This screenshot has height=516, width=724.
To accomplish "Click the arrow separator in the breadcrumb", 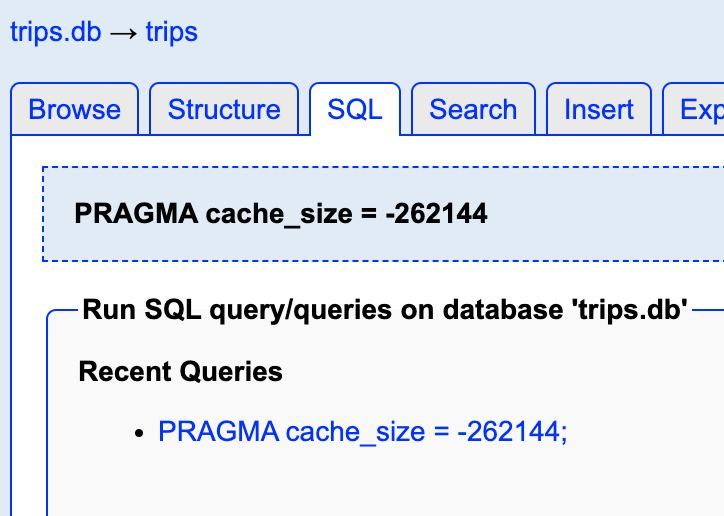I will (x=123, y=32).
